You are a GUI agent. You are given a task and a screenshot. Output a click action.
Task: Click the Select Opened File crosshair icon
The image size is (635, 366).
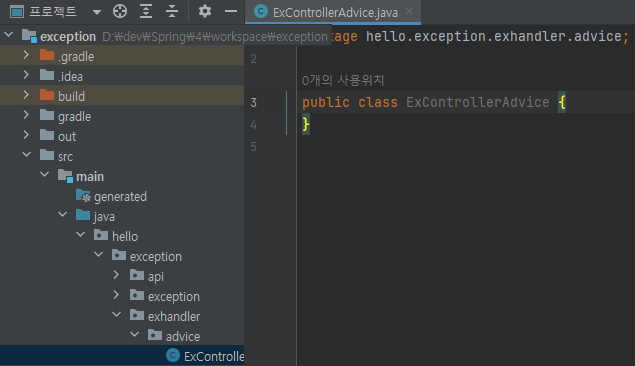click(x=120, y=11)
